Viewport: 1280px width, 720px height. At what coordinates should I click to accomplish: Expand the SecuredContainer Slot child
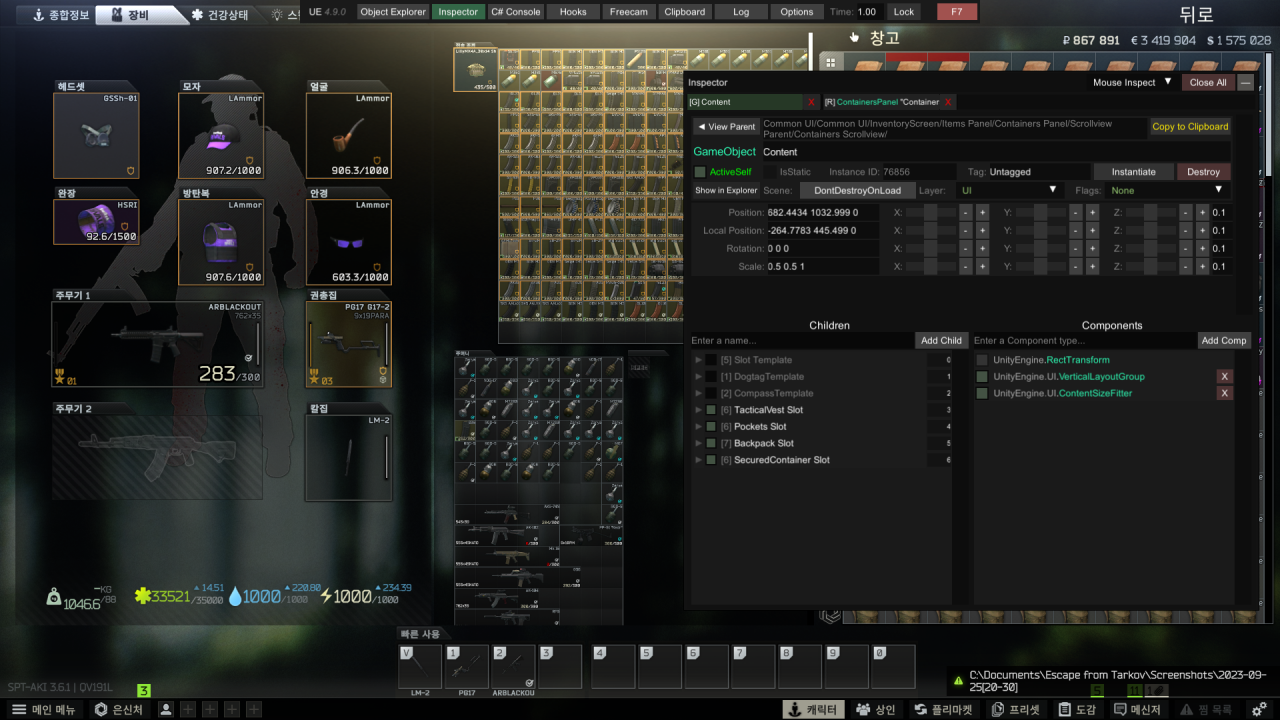(x=699, y=460)
